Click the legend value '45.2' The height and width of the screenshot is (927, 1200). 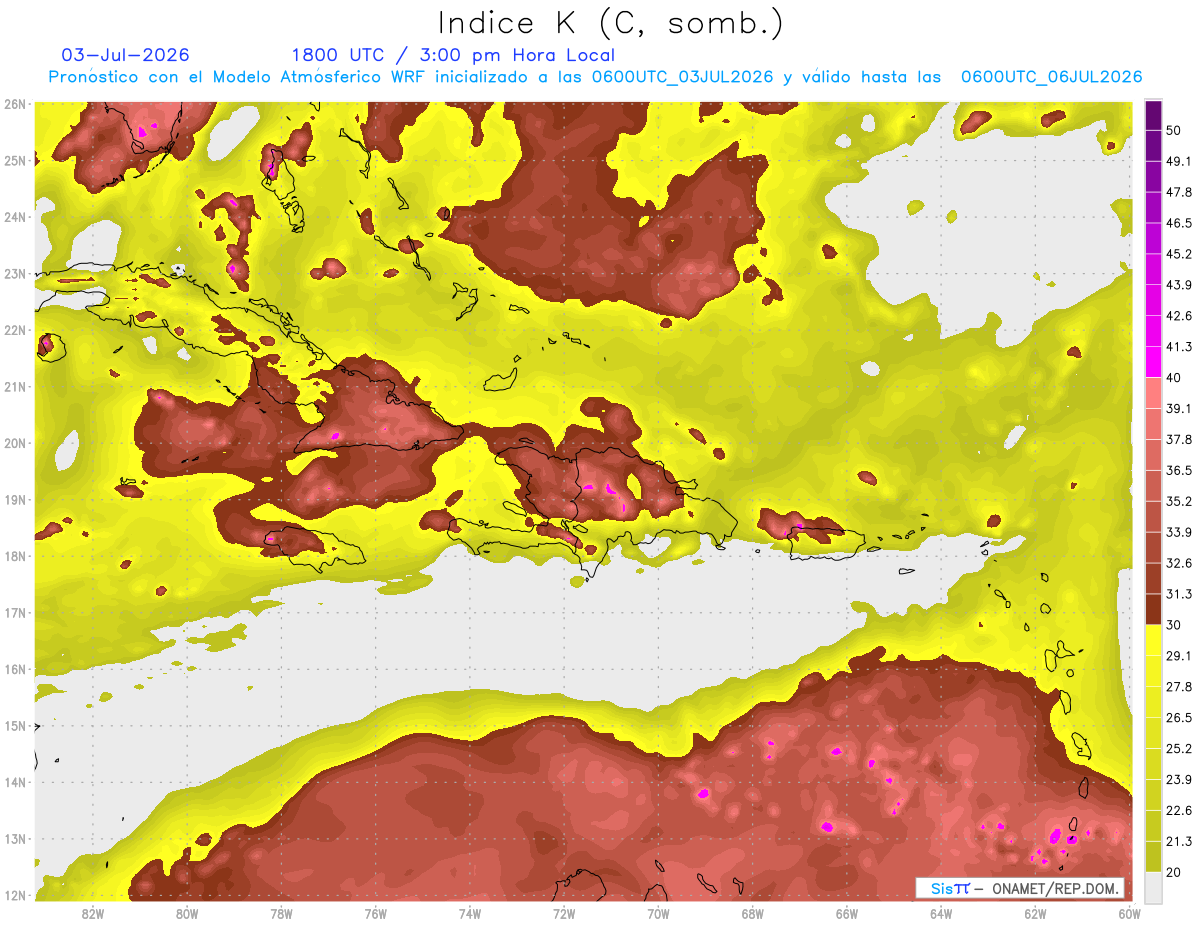coord(1178,254)
